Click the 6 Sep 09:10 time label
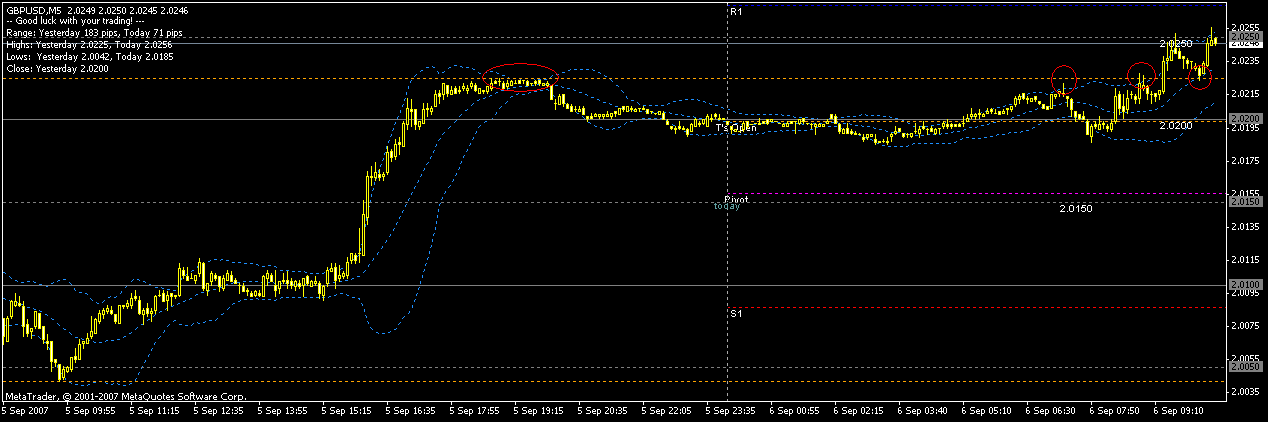Viewport: 1268px width, 422px height. [1177, 410]
